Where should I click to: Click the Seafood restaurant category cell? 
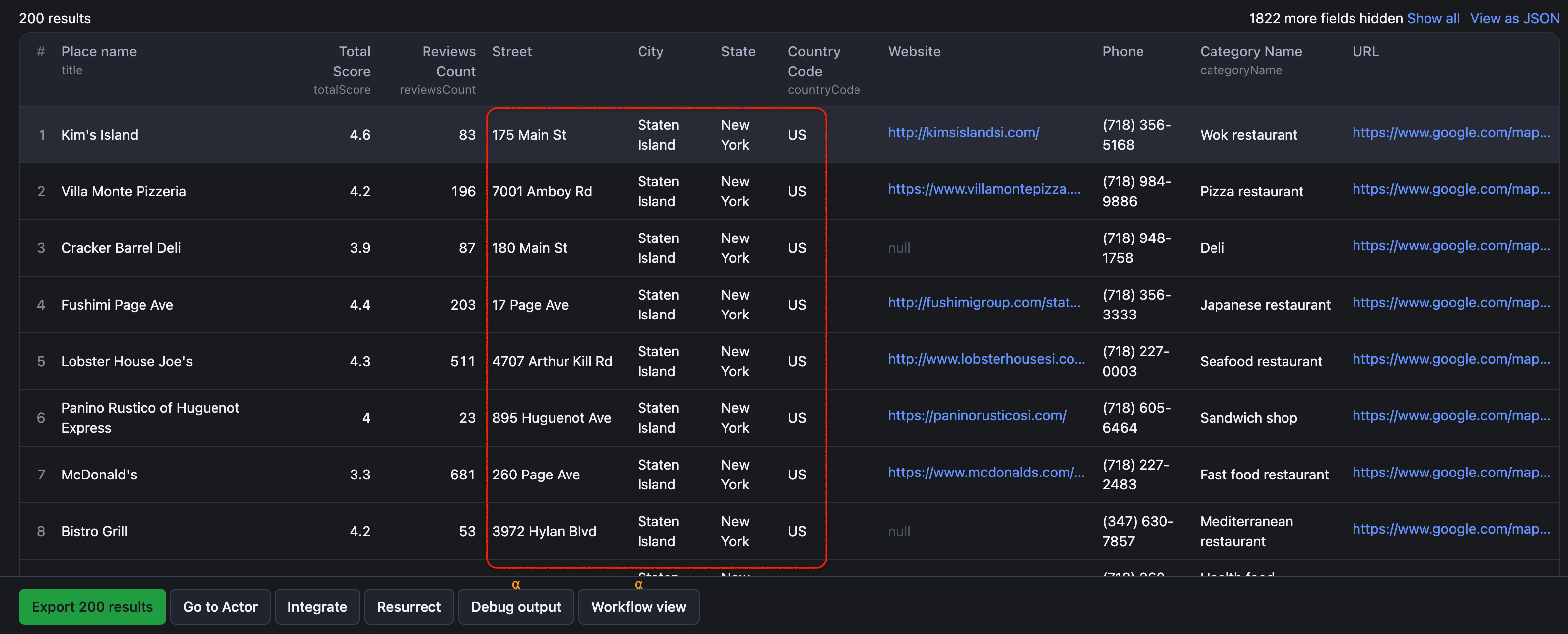tap(1261, 361)
